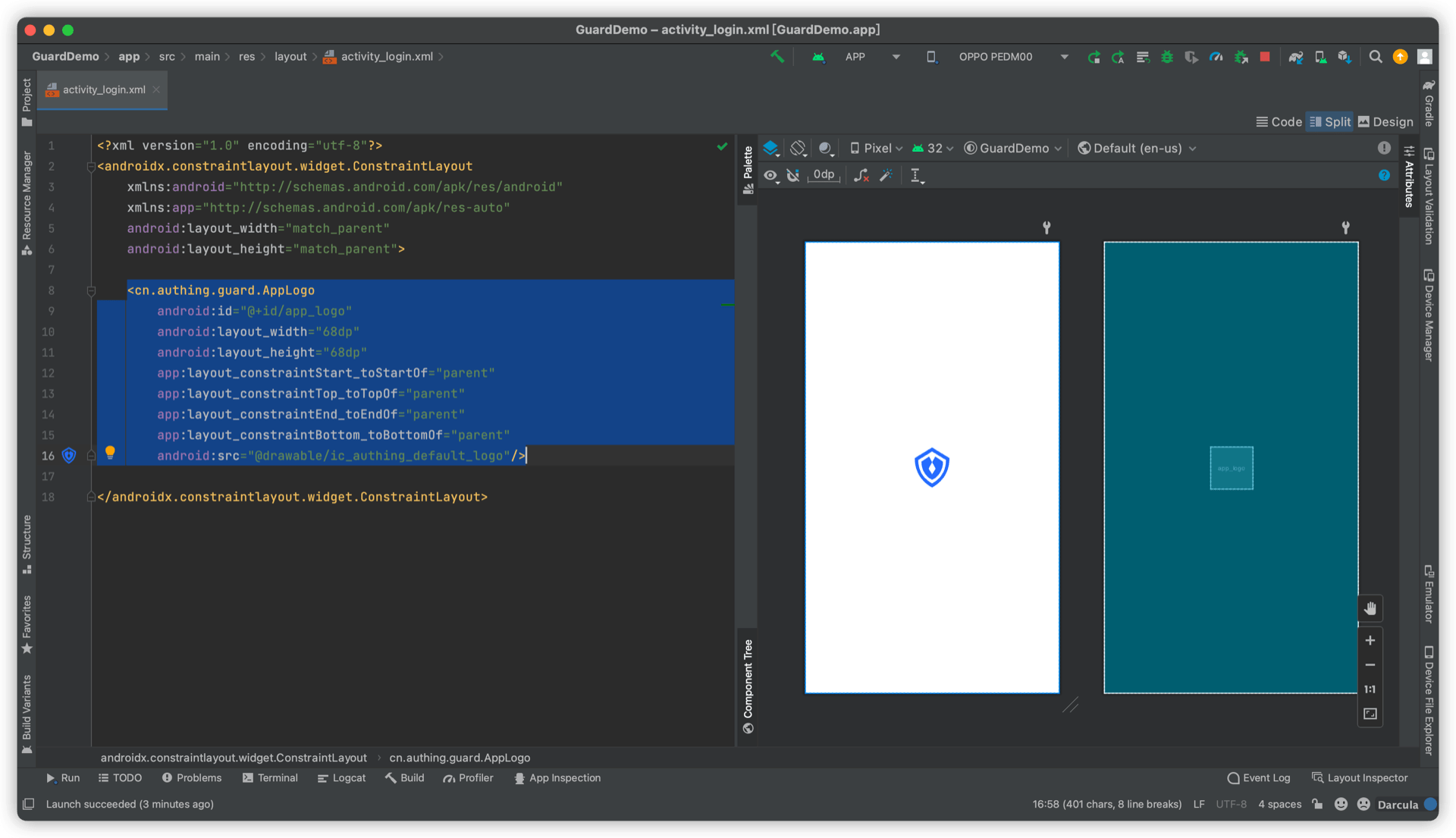Click the 0dp default margins field
Screen dimensions: 1456x838
tap(824, 175)
